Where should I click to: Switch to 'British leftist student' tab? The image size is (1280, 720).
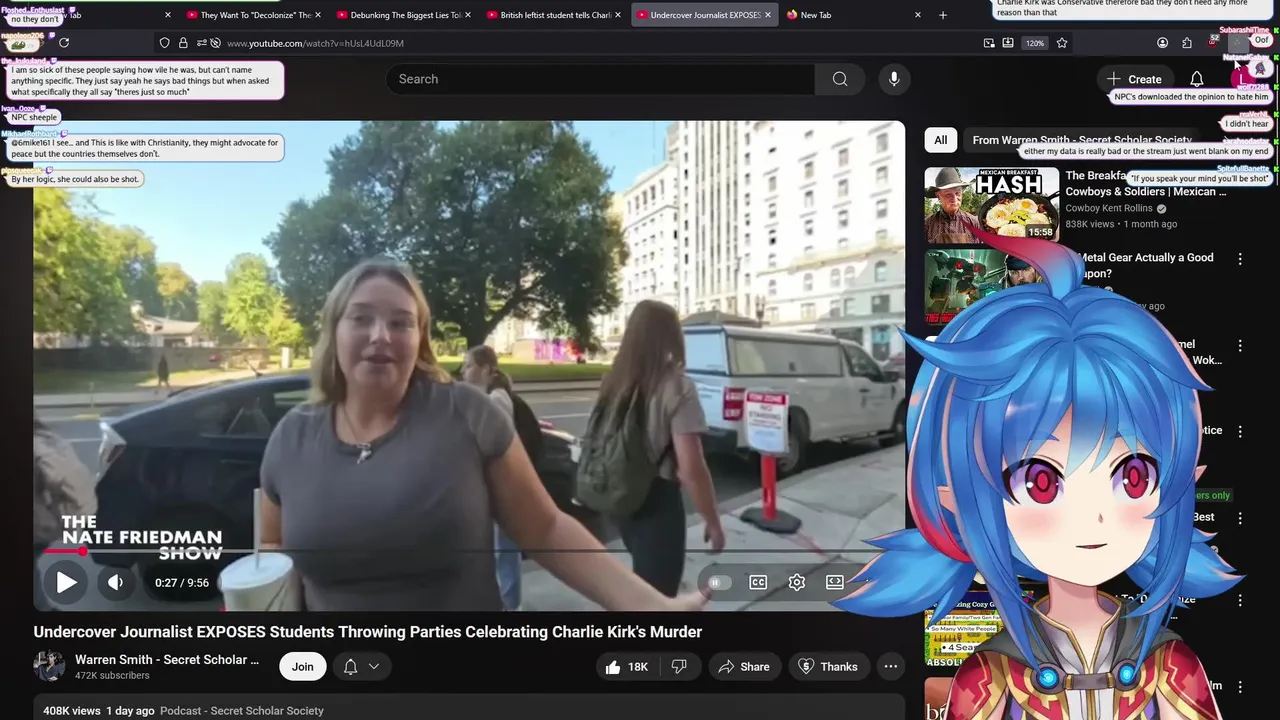[556, 15]
